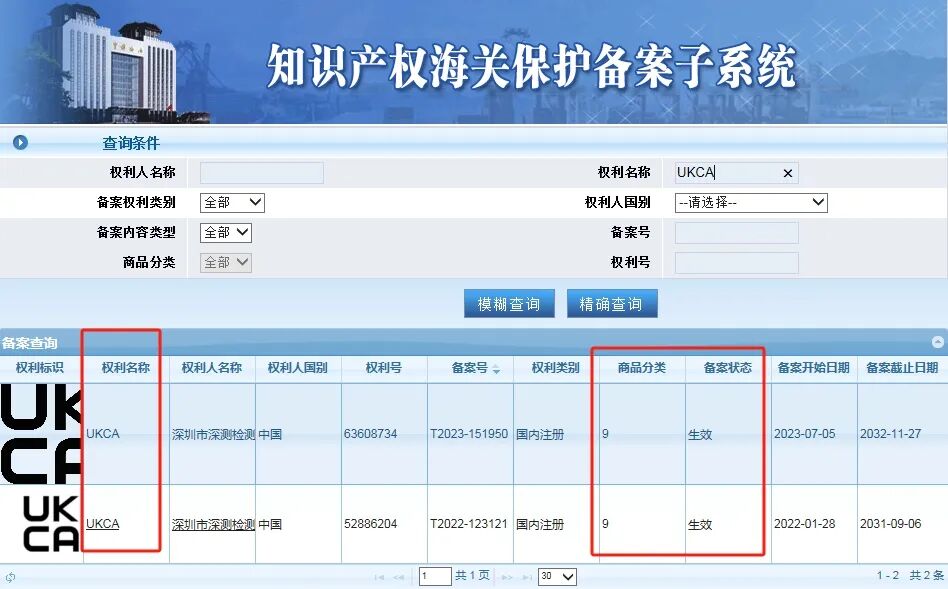
Task: Click the 备案号 input field
Action: [736, 233]
